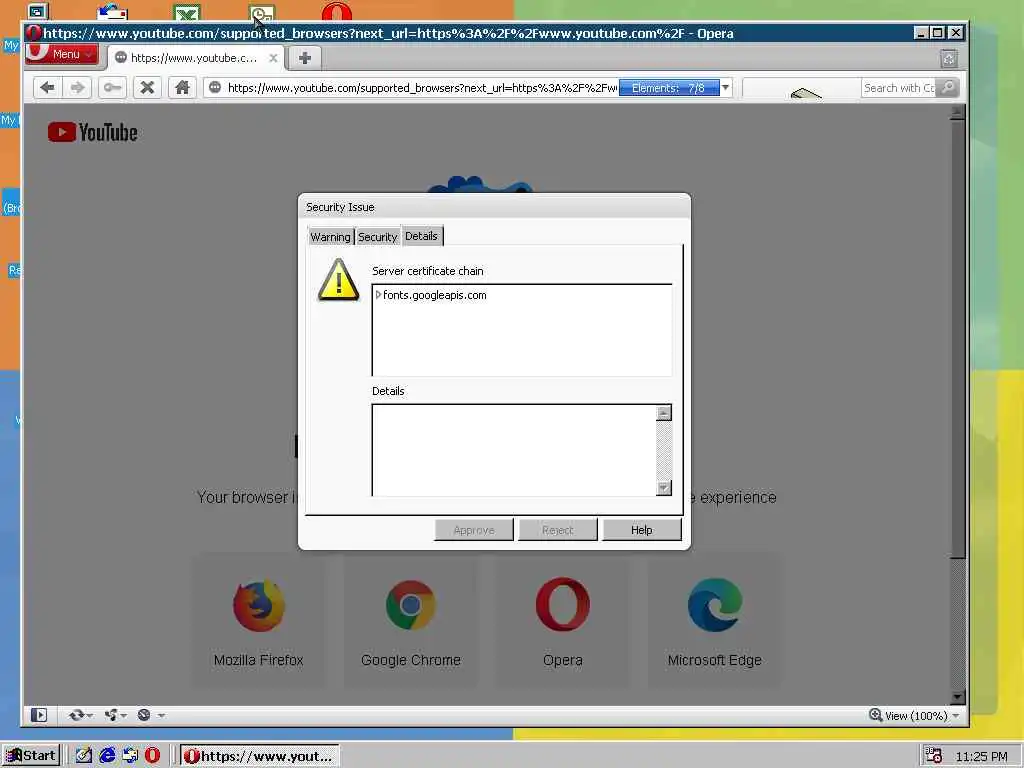
Task: Launch Internet Explorer from quick launch
Action: [107, 756]
